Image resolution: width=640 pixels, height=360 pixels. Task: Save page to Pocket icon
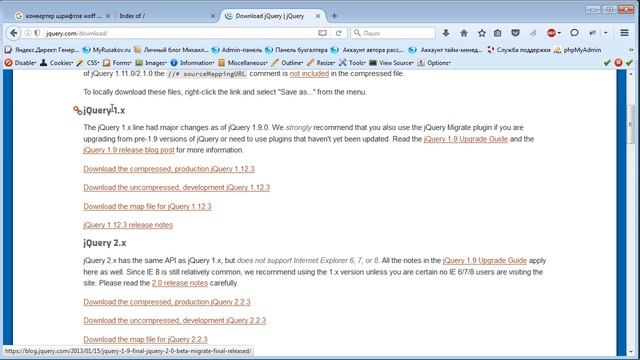(516, 33)
